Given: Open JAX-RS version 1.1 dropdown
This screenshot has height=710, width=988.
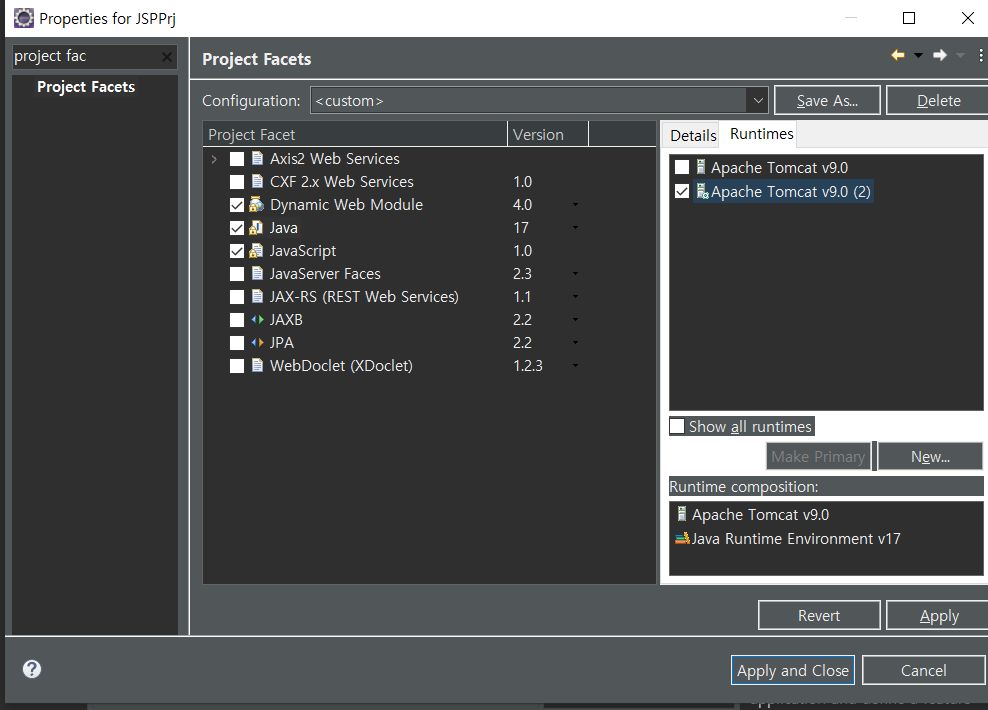Looking at the screenshot, I should pos(575,297).
